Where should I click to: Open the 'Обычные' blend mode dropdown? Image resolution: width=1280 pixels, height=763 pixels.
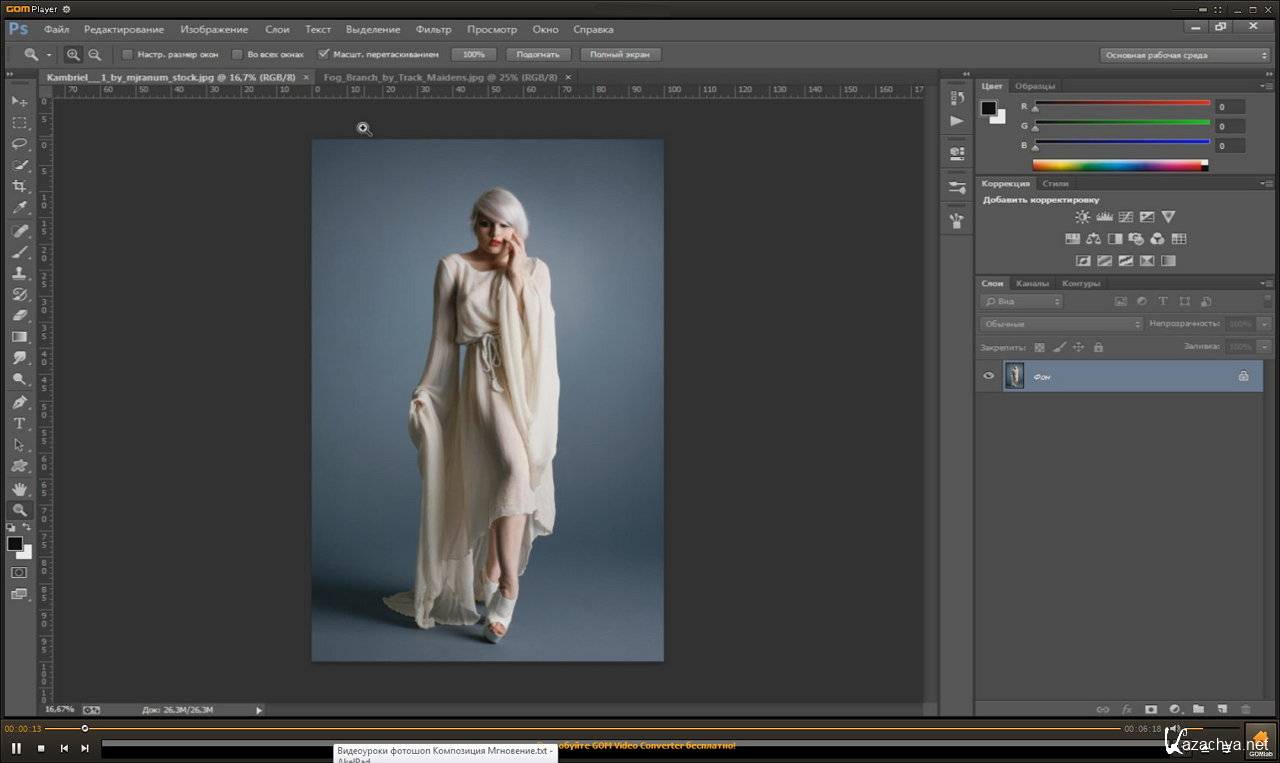1061,324
